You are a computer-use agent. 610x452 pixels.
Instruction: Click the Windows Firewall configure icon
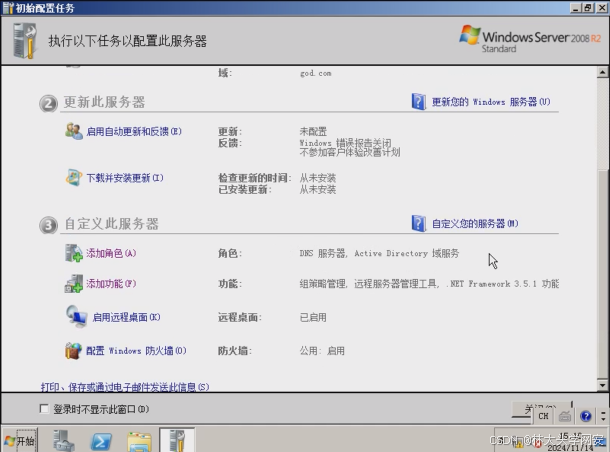pos(74,350)
